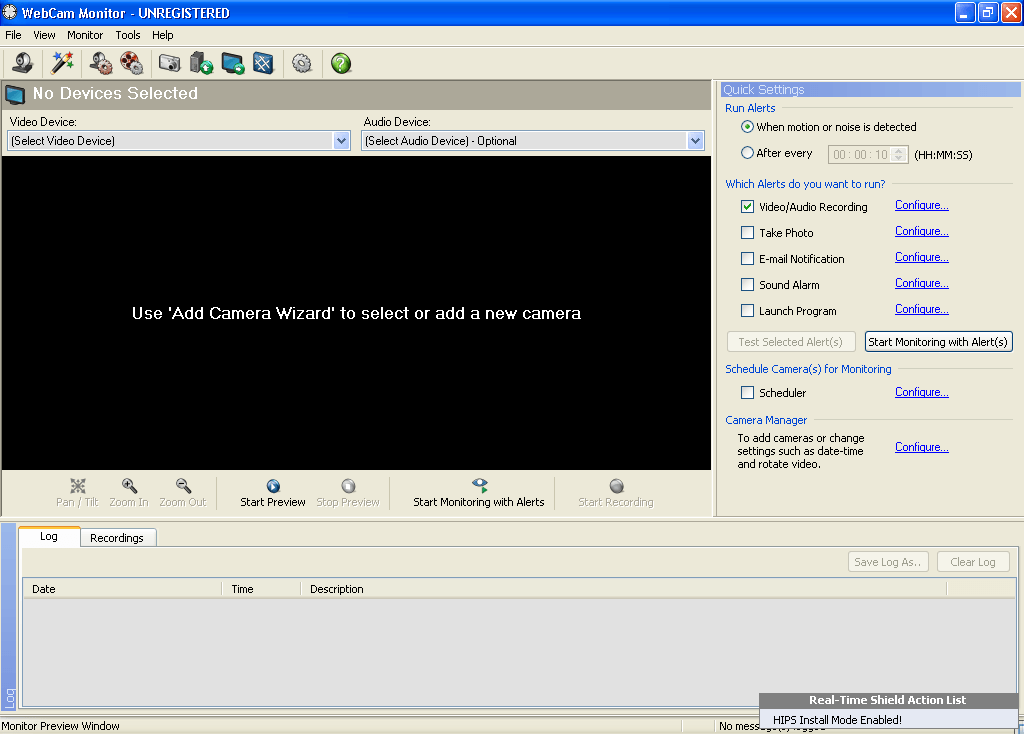The width and height of the screenshot is (1024, 734).
Task: Enable the Take Photo alert checkbox
Action: pos(745,232)
